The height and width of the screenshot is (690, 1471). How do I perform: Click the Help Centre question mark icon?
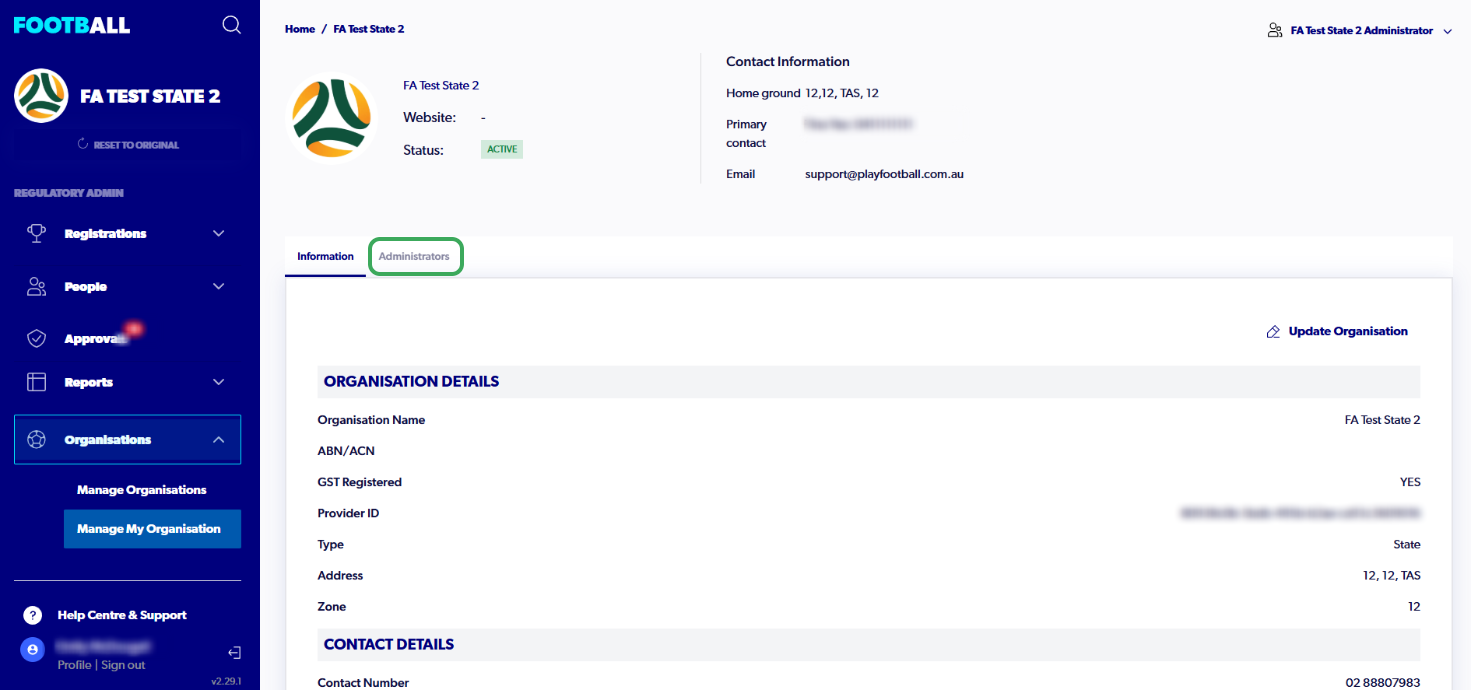tap(33, 615)
